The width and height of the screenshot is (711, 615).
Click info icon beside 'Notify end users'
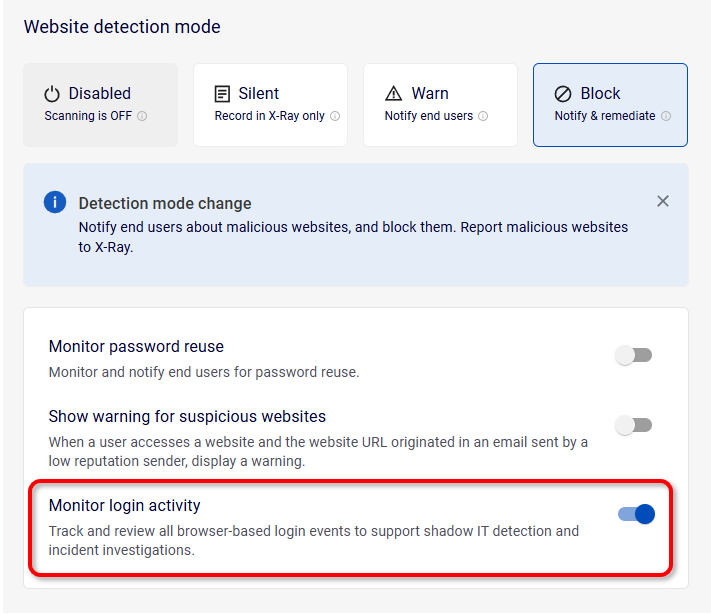pos(483,116)
